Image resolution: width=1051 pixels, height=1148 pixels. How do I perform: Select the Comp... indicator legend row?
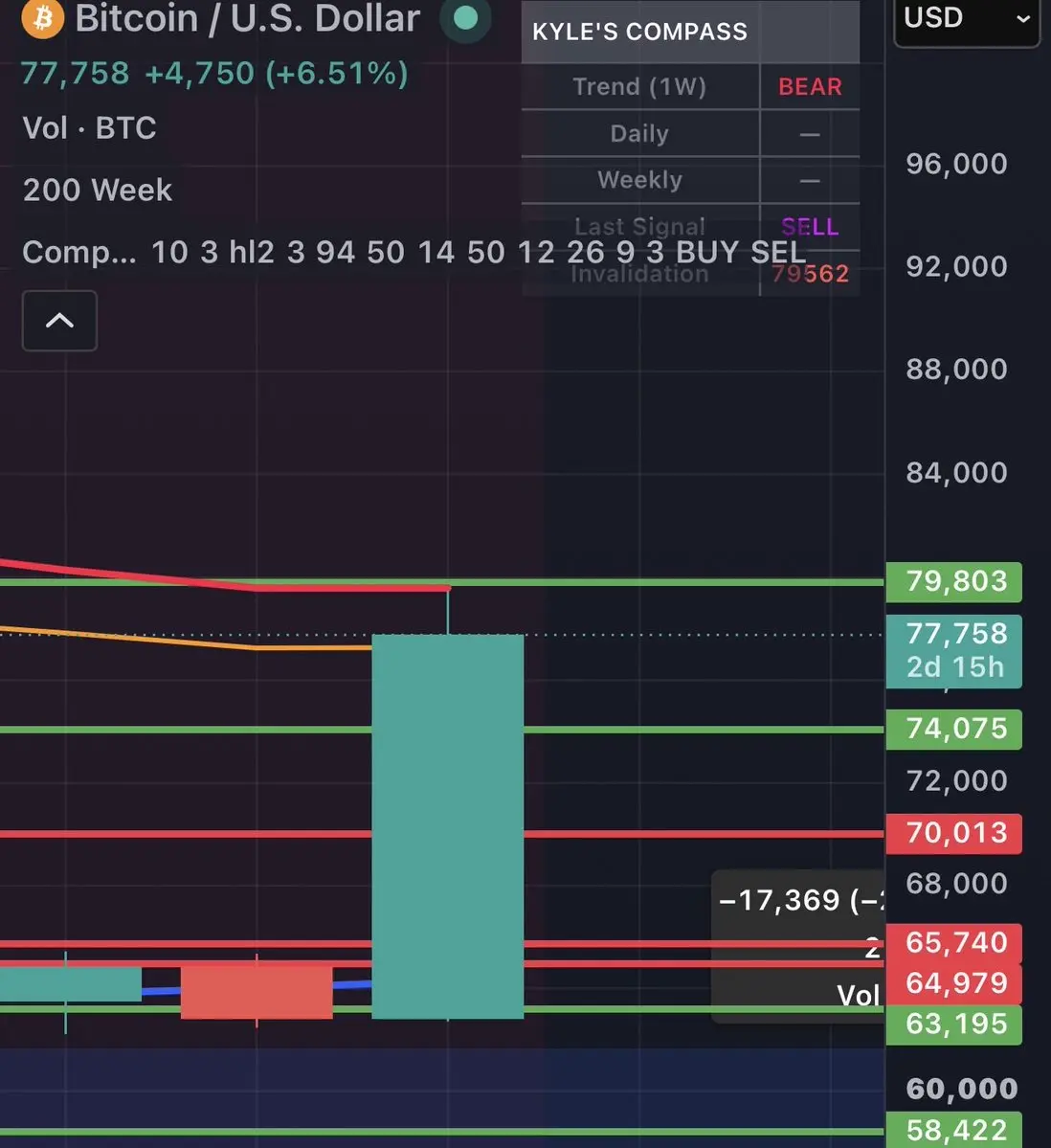pos(414,253)
